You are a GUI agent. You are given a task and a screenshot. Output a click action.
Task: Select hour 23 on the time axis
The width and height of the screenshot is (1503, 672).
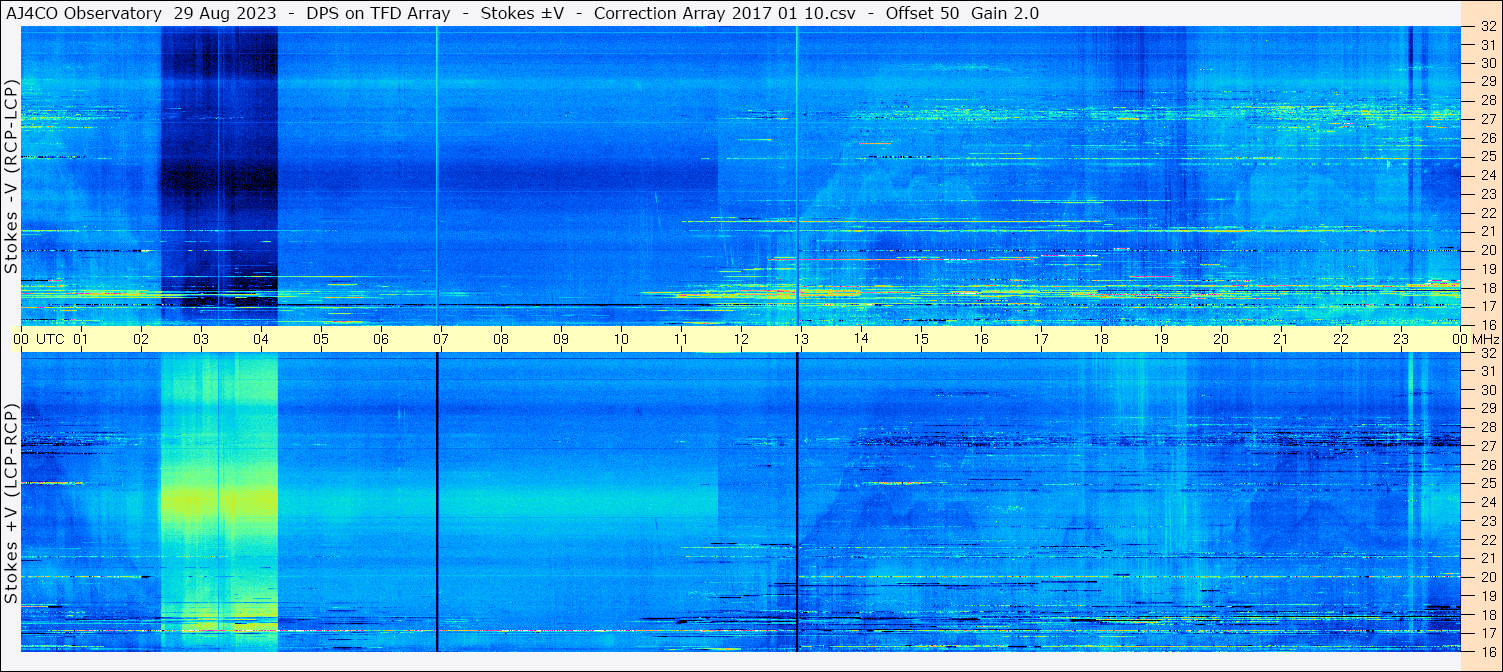[1401, 339]
